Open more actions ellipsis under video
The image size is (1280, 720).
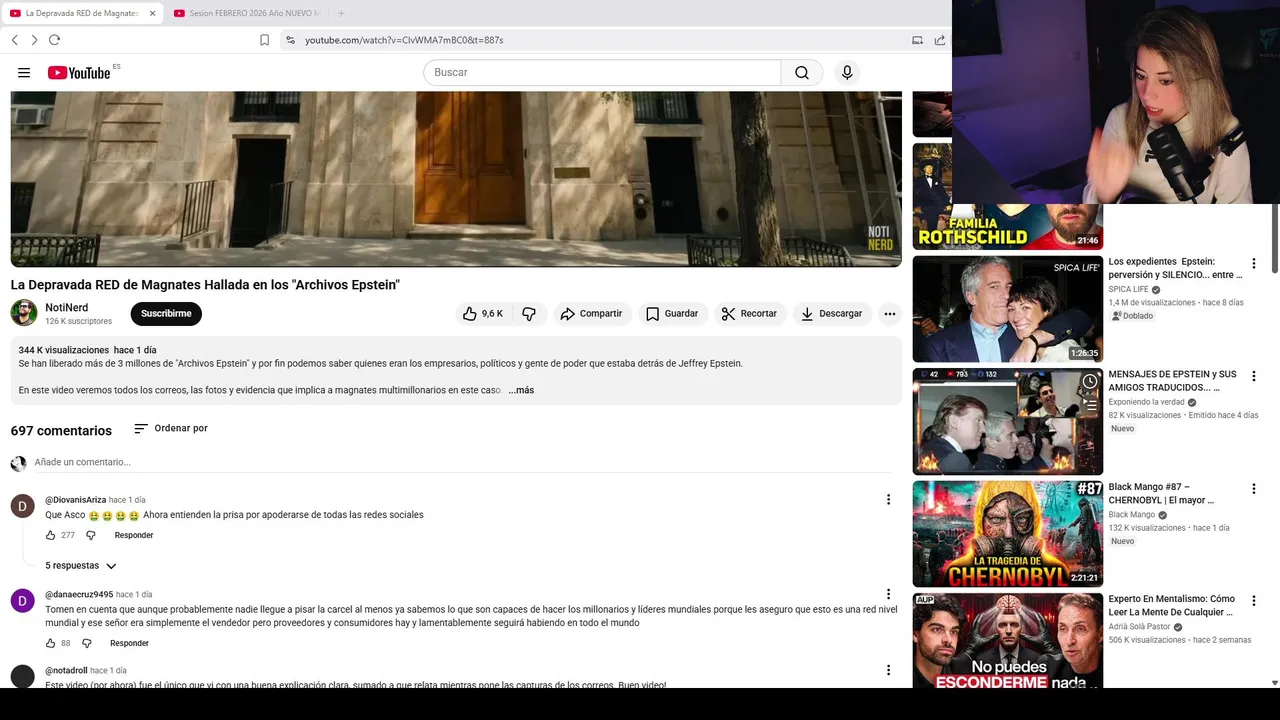(889, 314)
